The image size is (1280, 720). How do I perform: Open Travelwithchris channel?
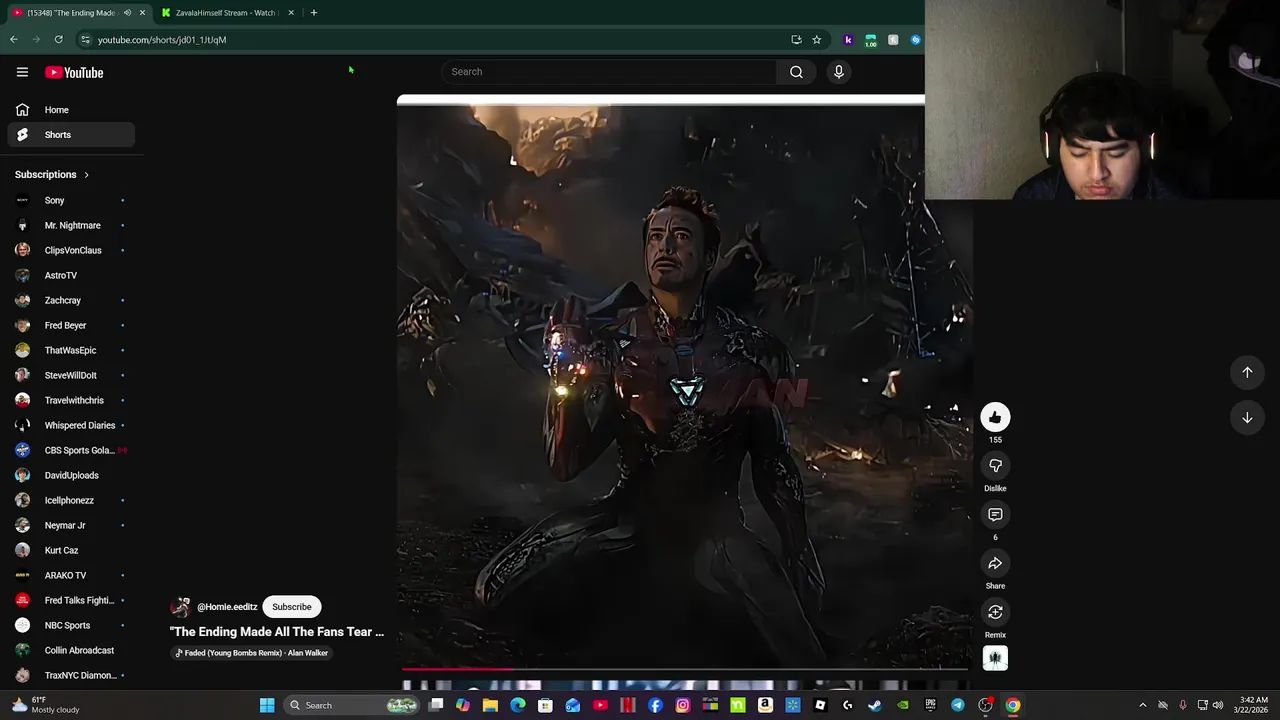[71, 400]
